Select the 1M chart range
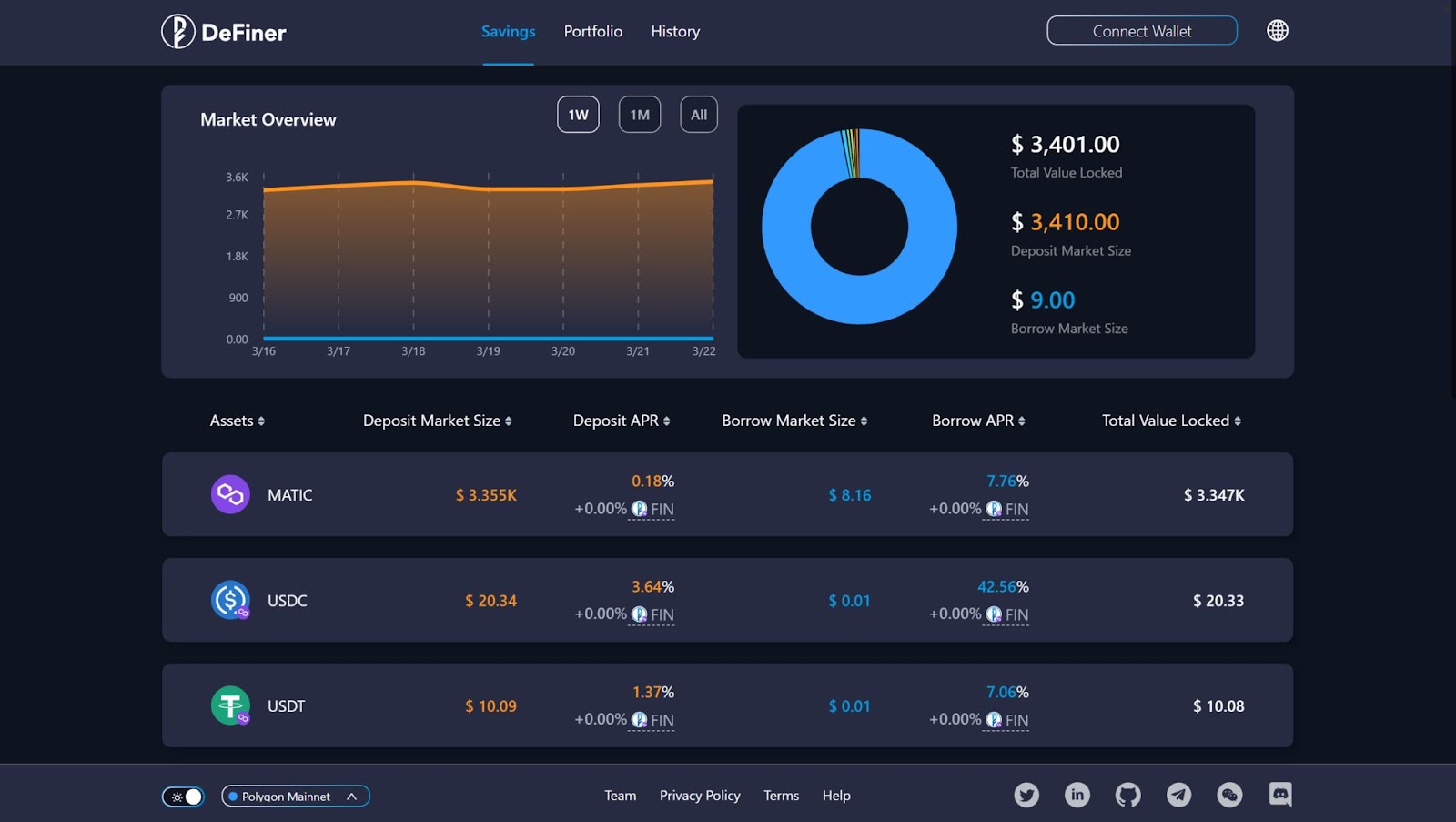The height and width of the screenshot is (822, 1456). click(x=640, y=115)
